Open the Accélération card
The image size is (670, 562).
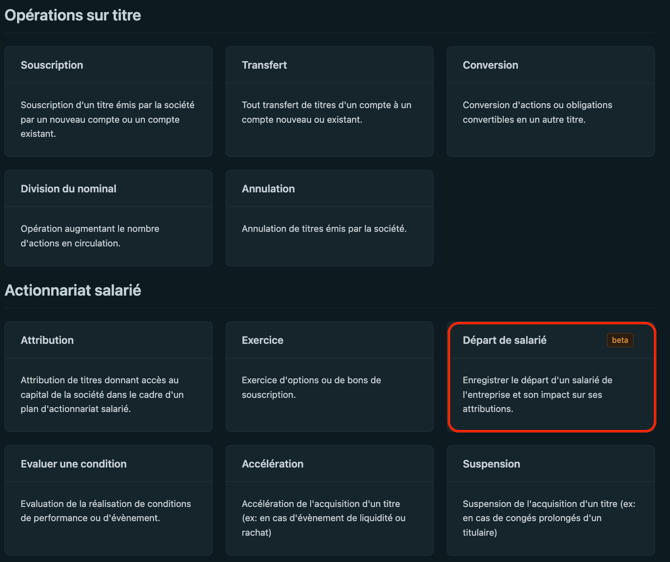tap(329, 500)
